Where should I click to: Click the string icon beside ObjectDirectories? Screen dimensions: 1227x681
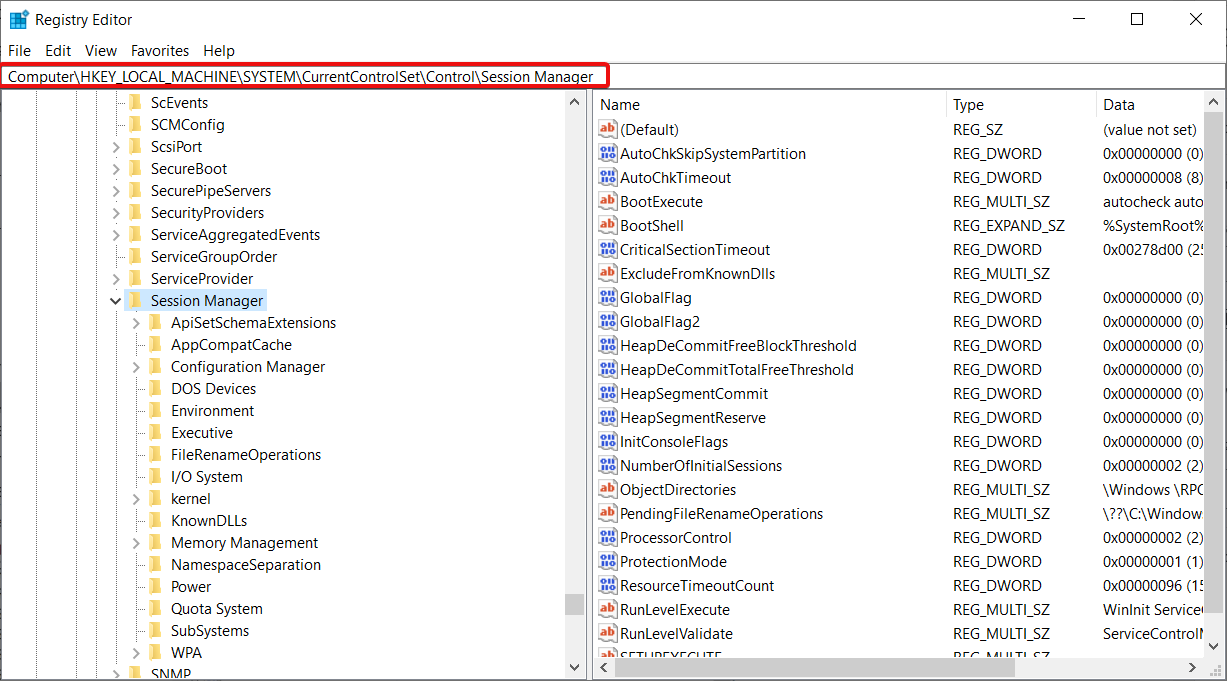[607, 489]
